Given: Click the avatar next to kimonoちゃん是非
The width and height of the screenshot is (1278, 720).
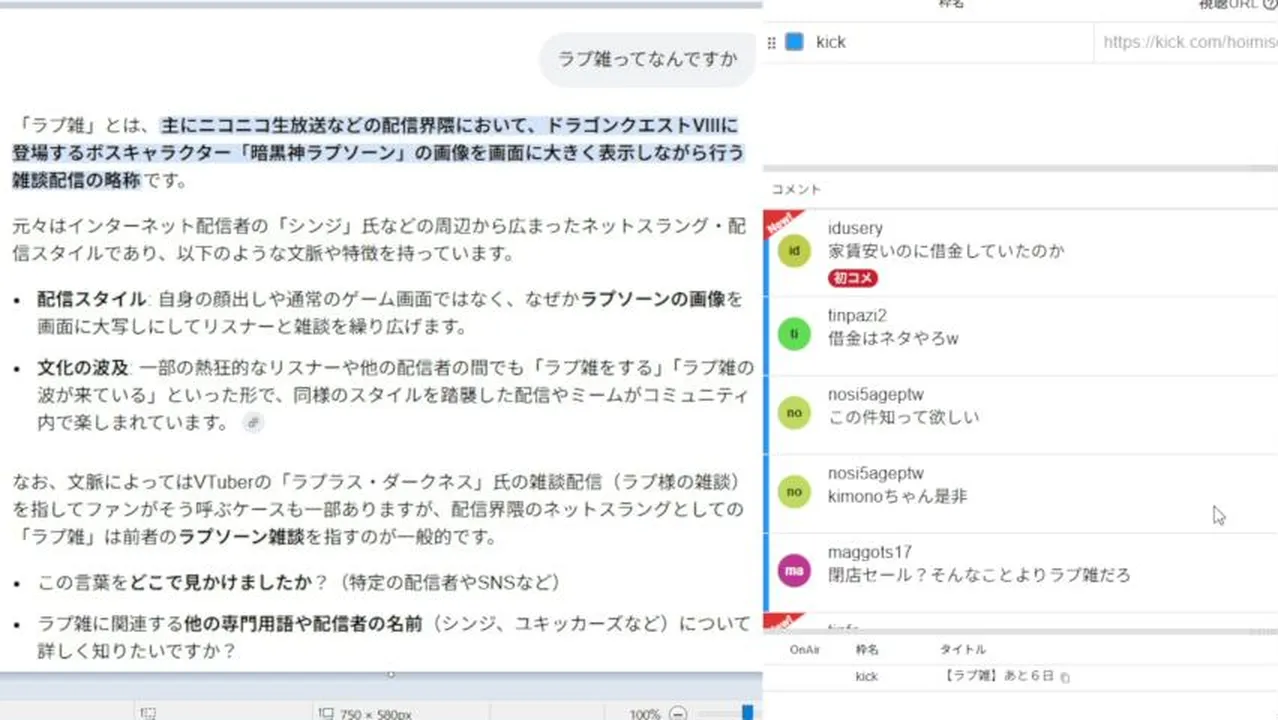Looking at the screenshot, I should tap(794, 492).
